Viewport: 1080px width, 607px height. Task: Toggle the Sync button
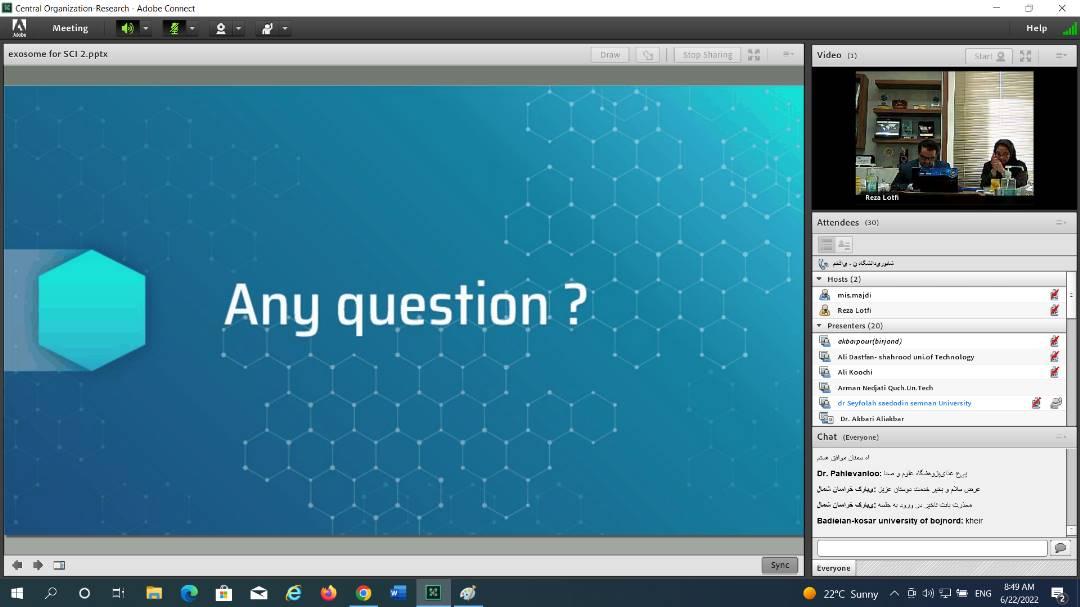click(x=780, y=565)
